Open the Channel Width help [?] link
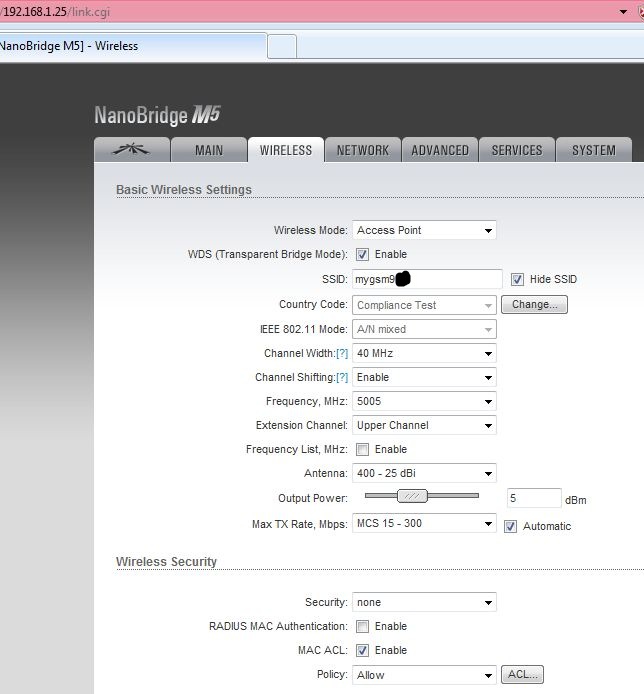644x694 pixels. click(x=342, y=353)
